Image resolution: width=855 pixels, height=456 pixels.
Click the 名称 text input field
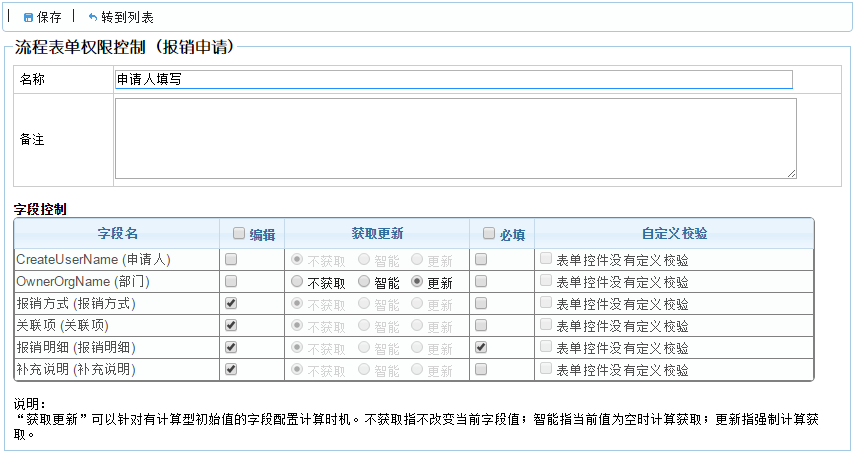(x=453, y=80)
